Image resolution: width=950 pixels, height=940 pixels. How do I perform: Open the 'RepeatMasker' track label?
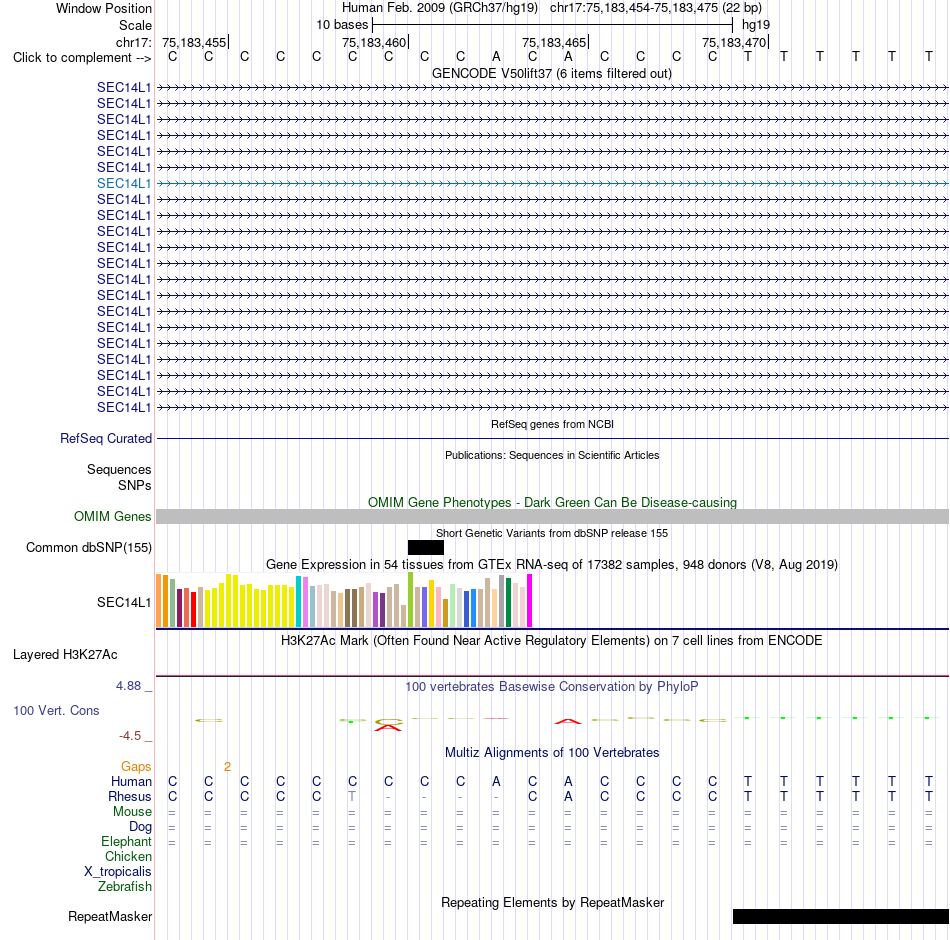(110, 916)
